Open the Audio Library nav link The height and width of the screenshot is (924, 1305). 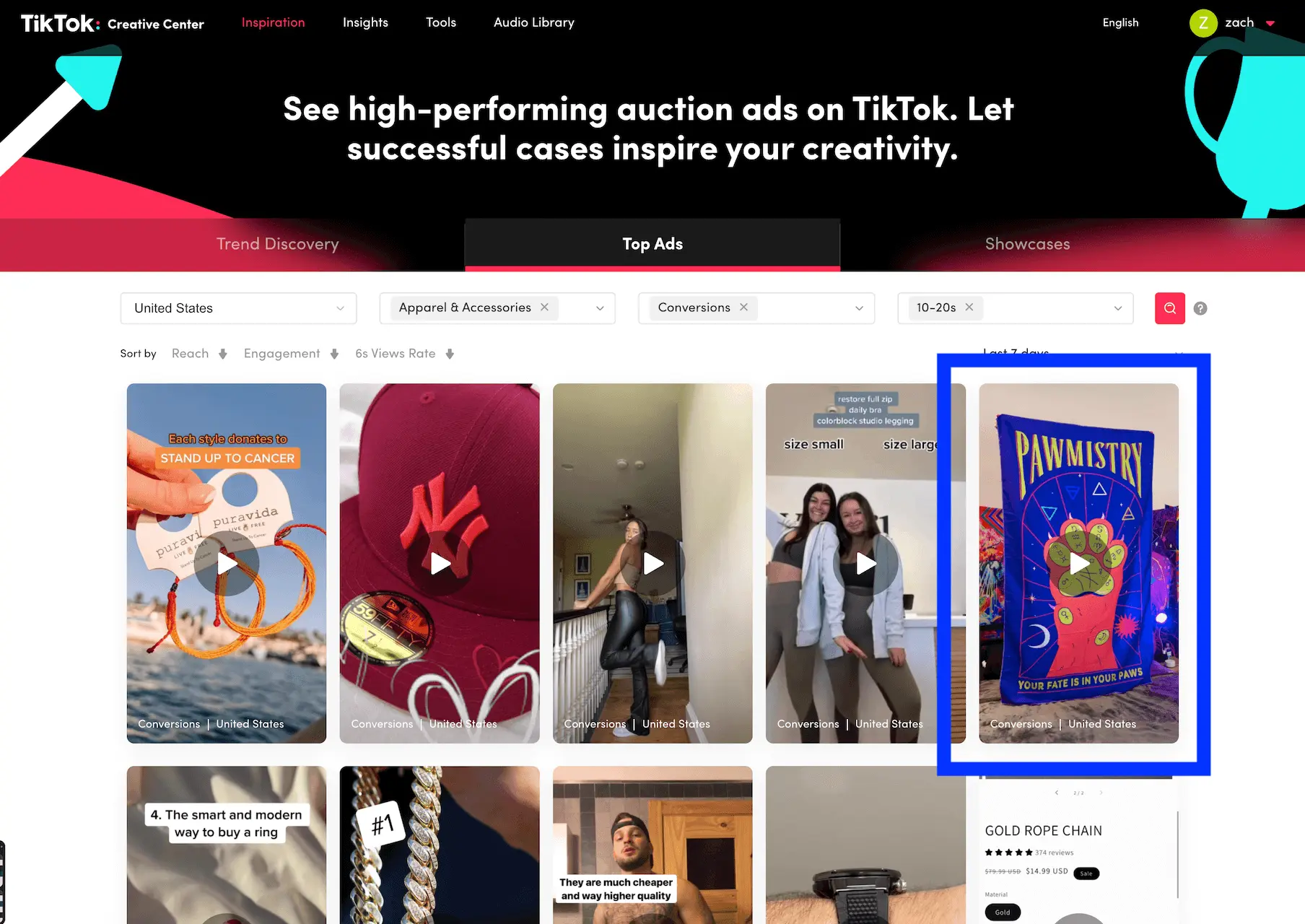[534, 22]
